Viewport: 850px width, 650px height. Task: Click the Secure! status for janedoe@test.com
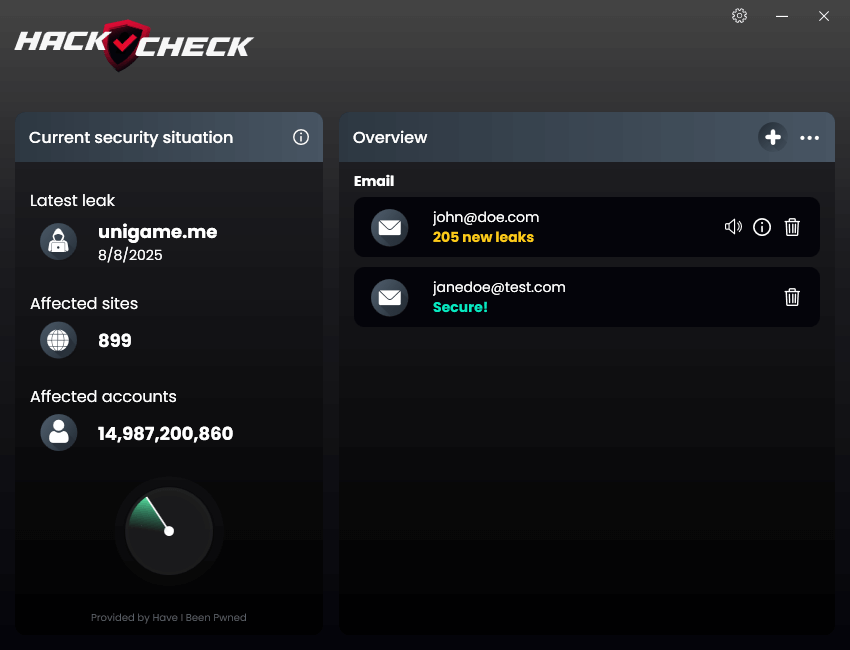[460, 307]
